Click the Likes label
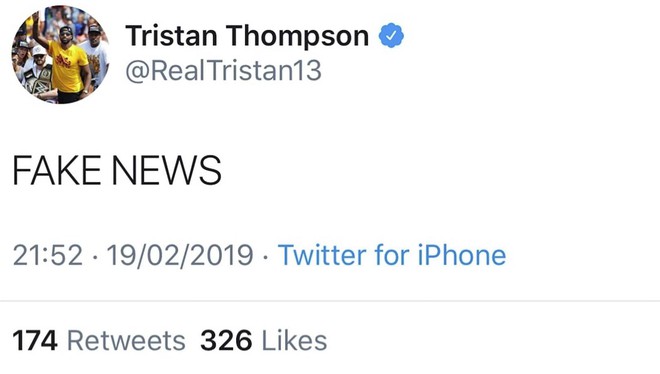The image size is (660, 374). coord(294,340)
